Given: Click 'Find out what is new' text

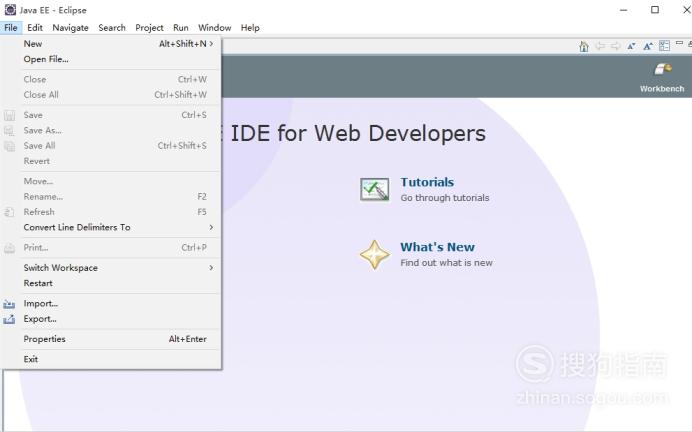Looking at the screenshot, I should coord(446,263).
